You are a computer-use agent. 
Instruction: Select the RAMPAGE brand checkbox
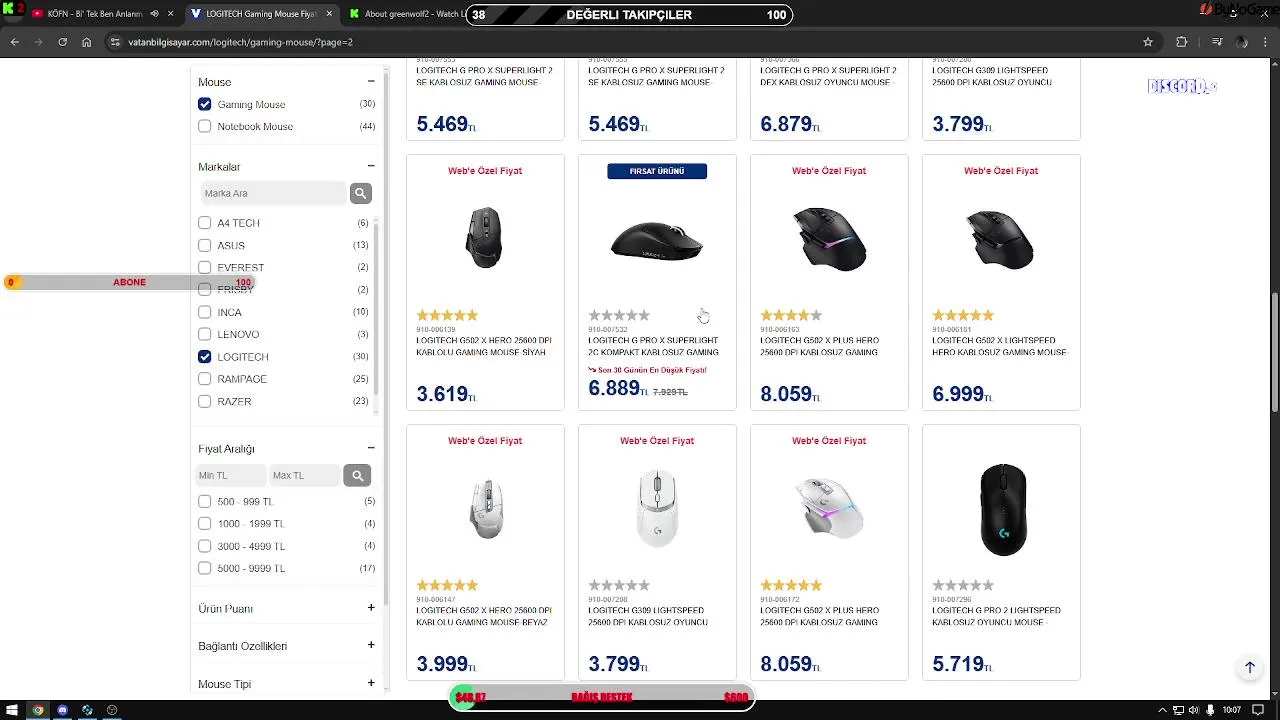click(205, 379)
